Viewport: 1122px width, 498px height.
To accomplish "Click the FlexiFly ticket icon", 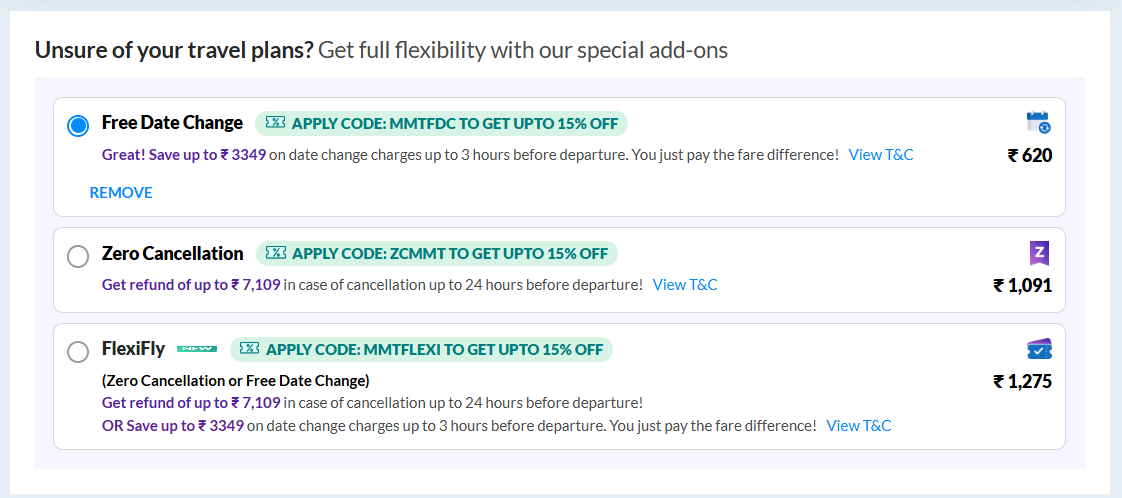I will (x=1039, y=349).
